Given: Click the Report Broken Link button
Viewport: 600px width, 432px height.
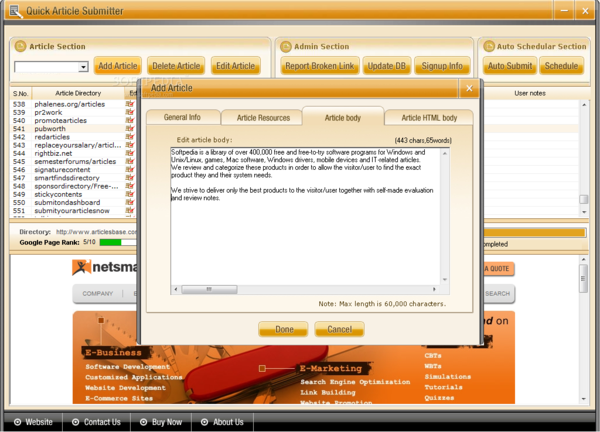Looking at the screenshot, I should (316, 66).
